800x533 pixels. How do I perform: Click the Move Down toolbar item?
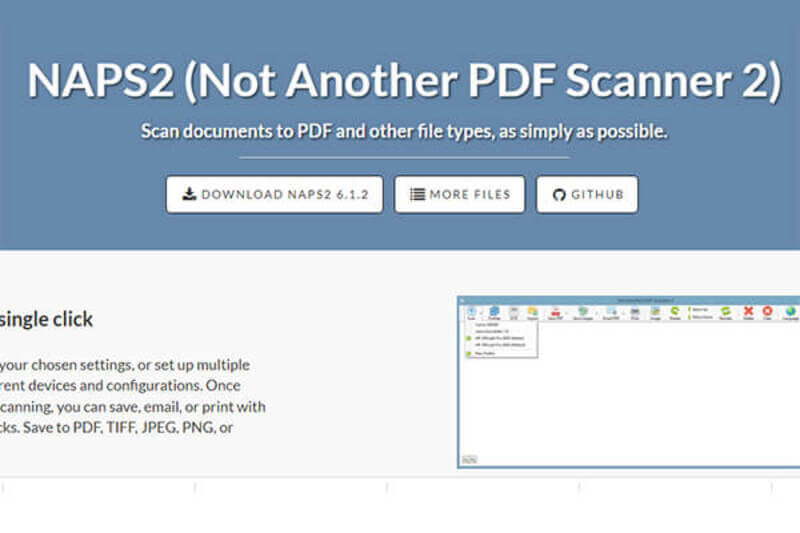(701, 317)
